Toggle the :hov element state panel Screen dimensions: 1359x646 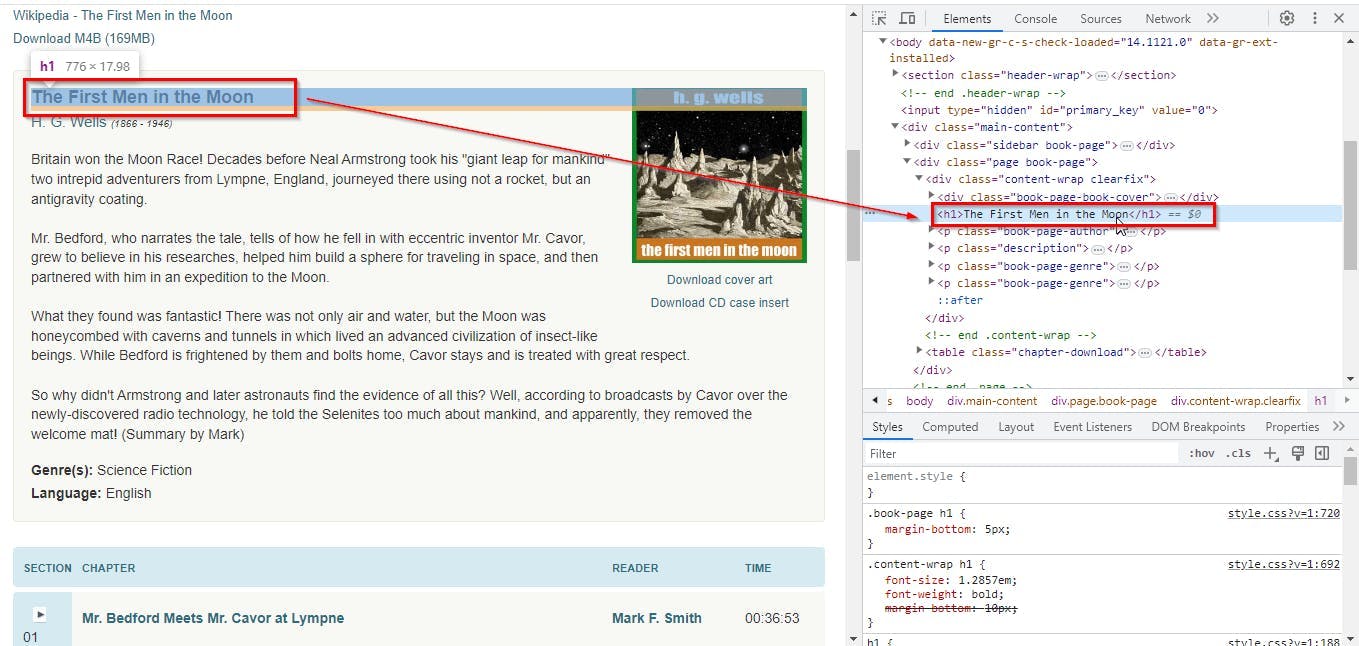1201,454
